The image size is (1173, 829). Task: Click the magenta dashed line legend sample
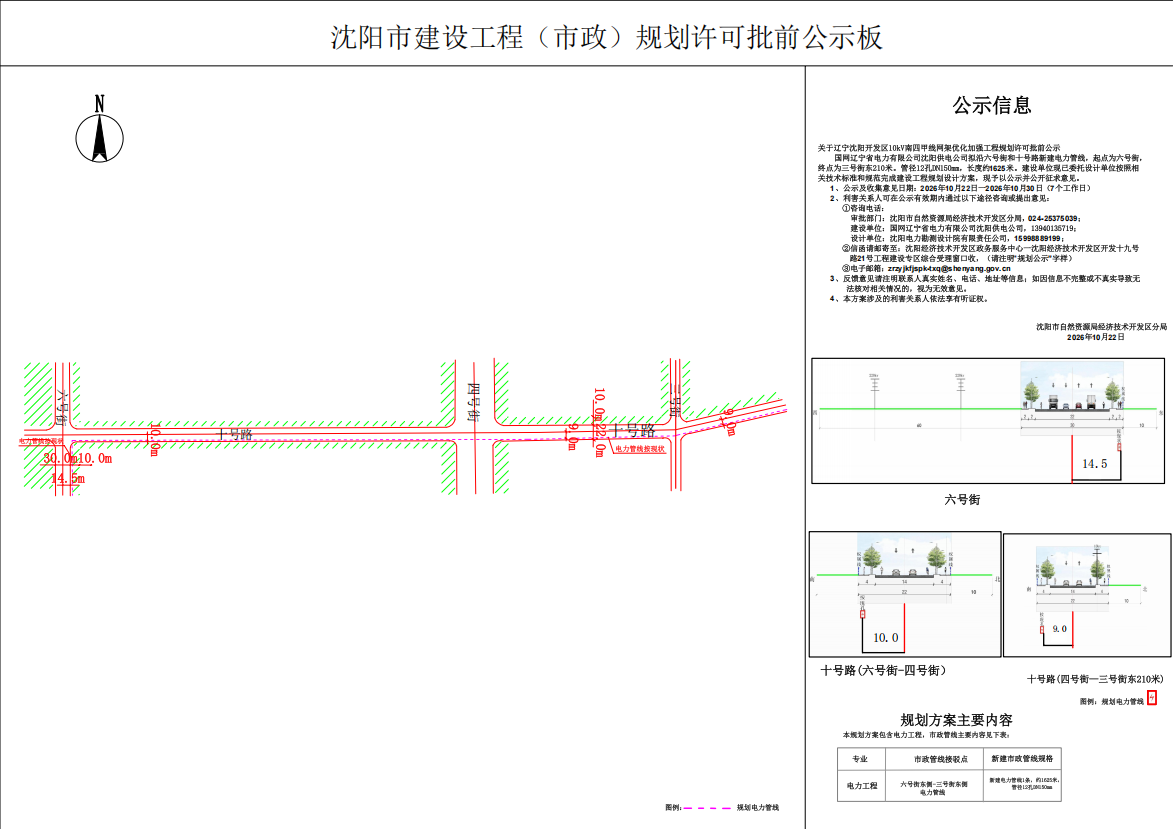707,808
